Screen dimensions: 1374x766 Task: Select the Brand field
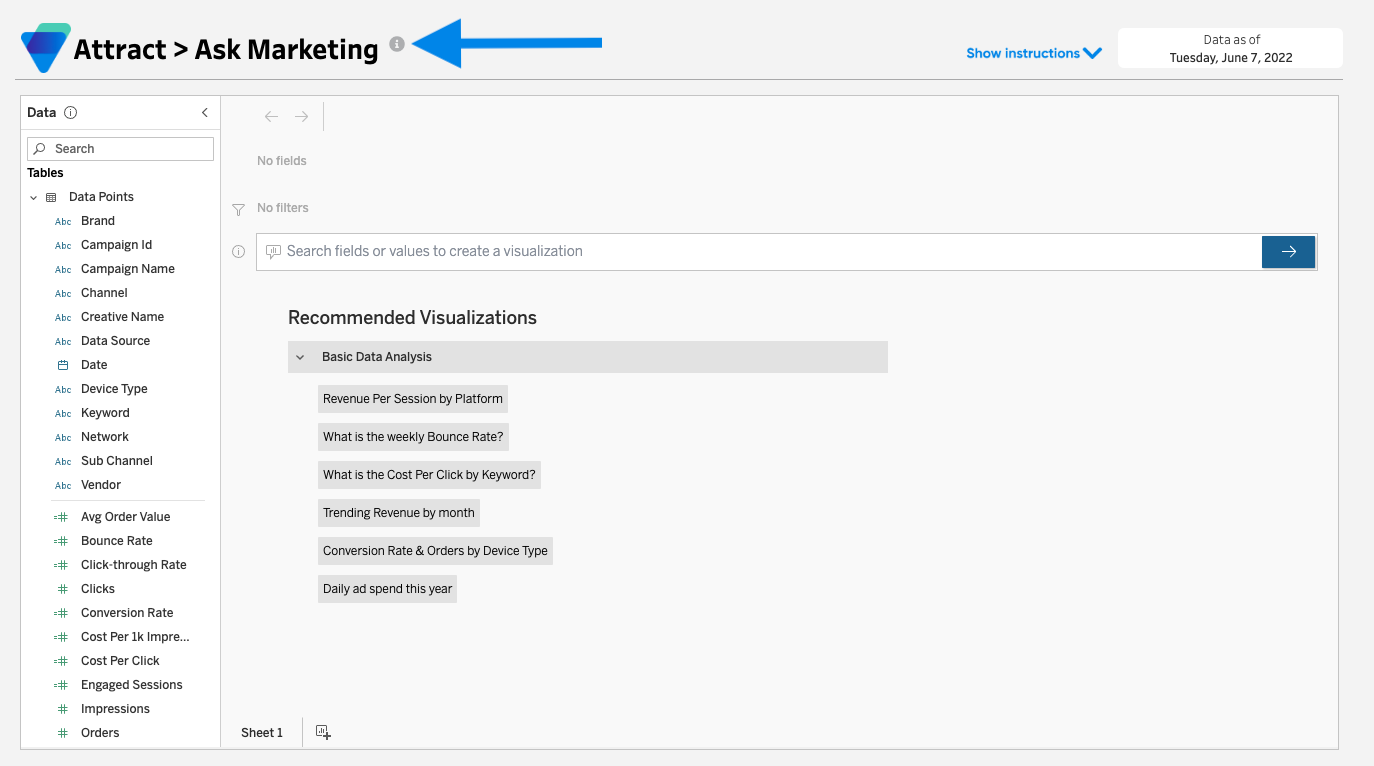98,221
